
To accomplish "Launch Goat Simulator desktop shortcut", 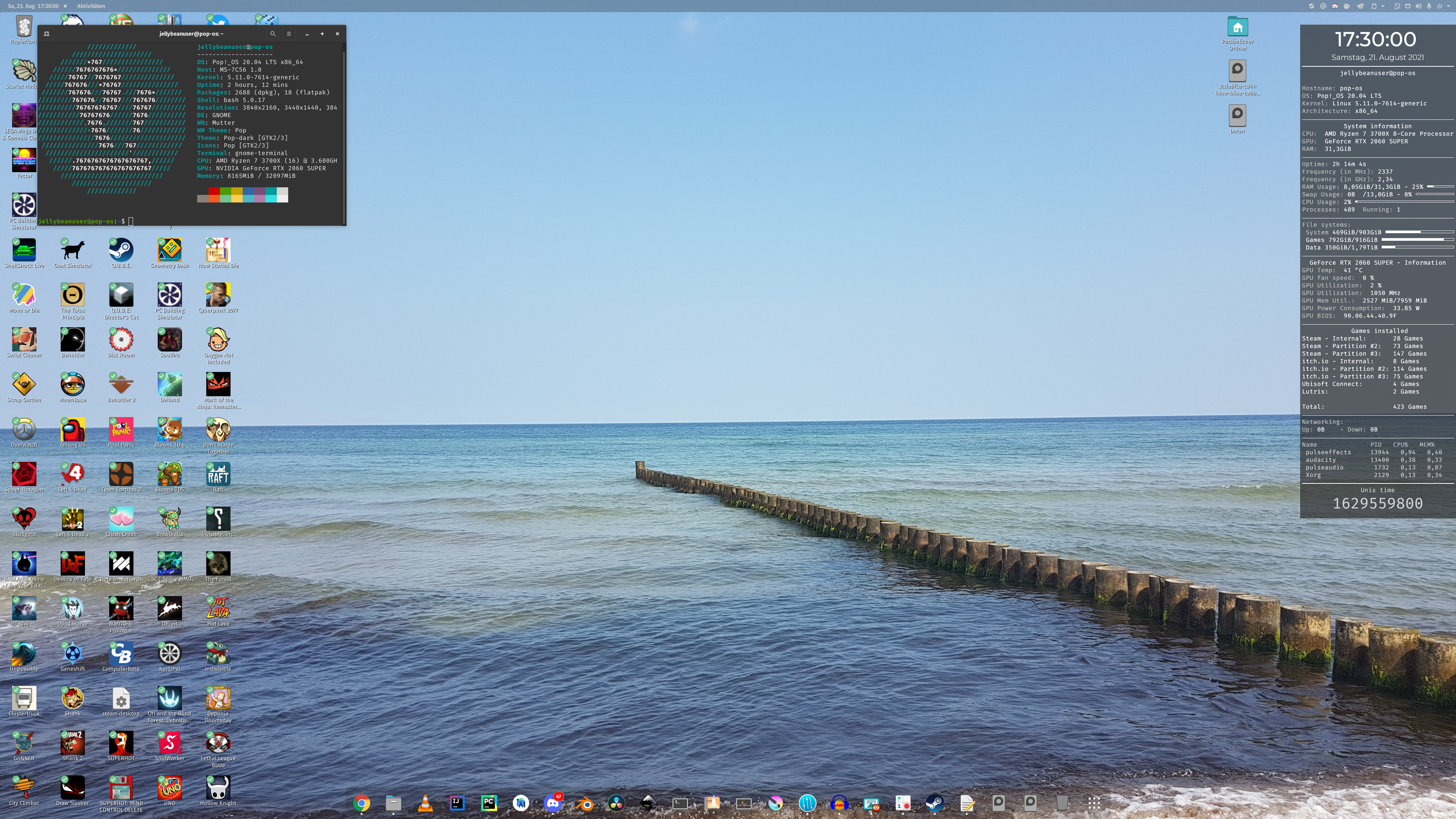I will 73,253.
